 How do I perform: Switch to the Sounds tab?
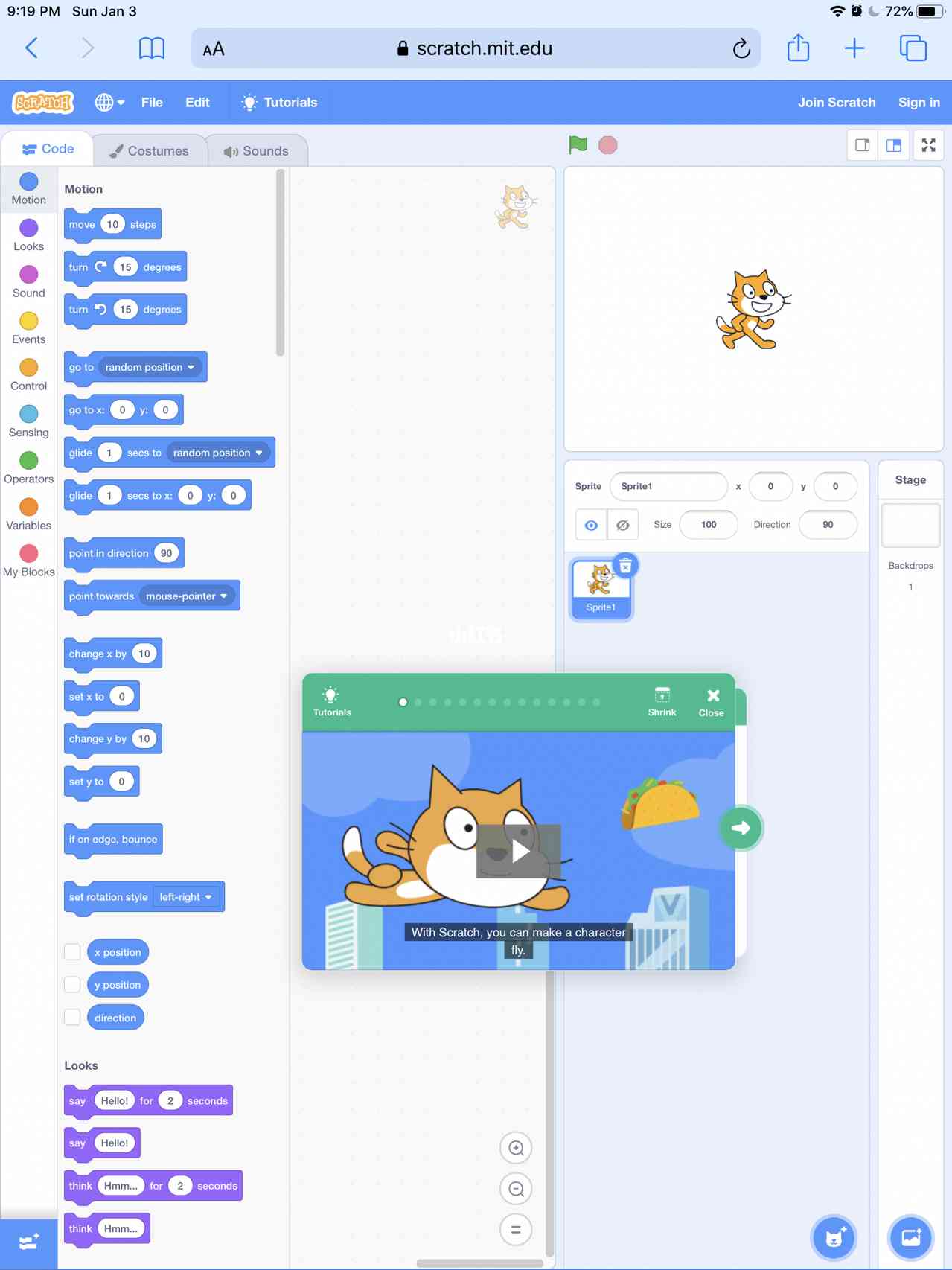(x=256, y=150)
